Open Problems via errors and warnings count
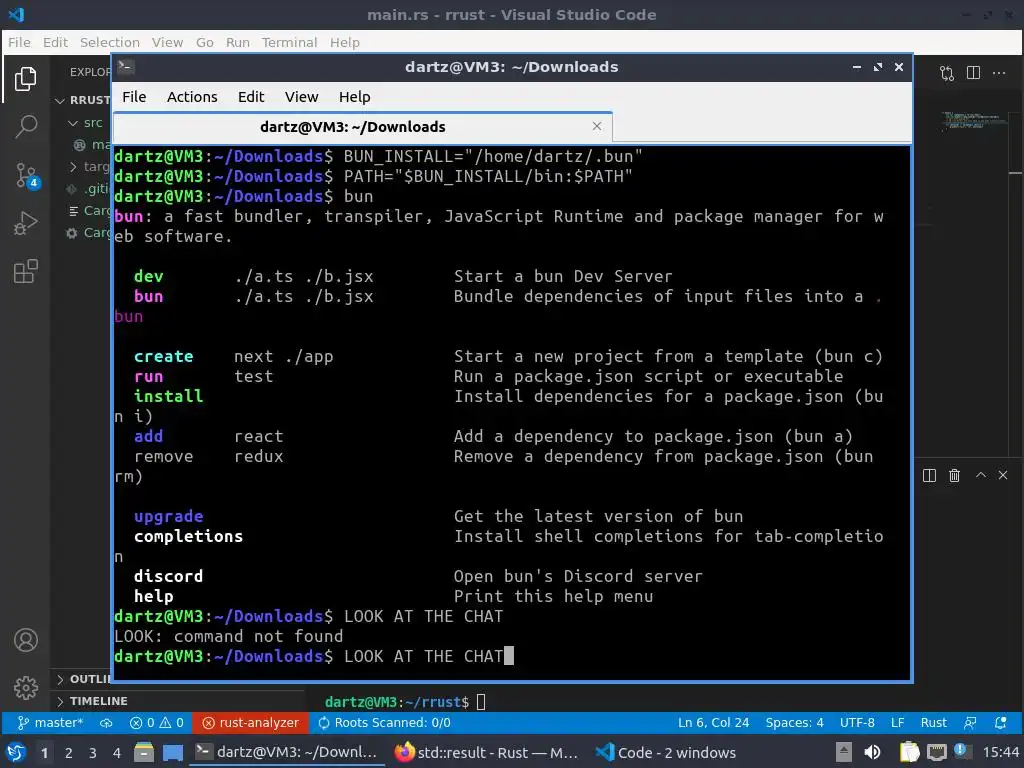 click(x=157, y=722)
